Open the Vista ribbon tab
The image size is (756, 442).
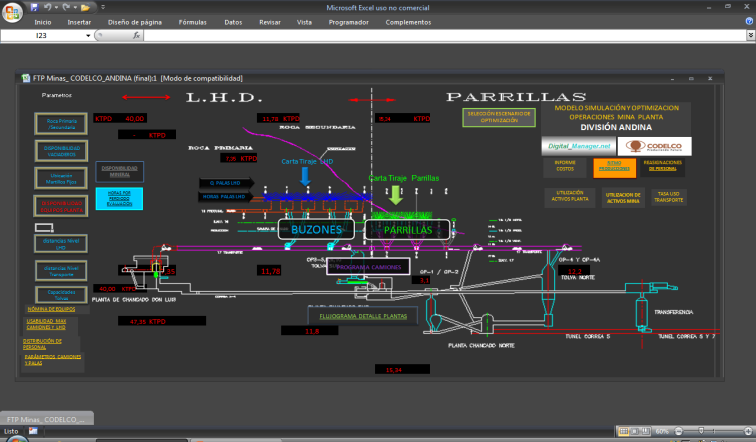304,22
